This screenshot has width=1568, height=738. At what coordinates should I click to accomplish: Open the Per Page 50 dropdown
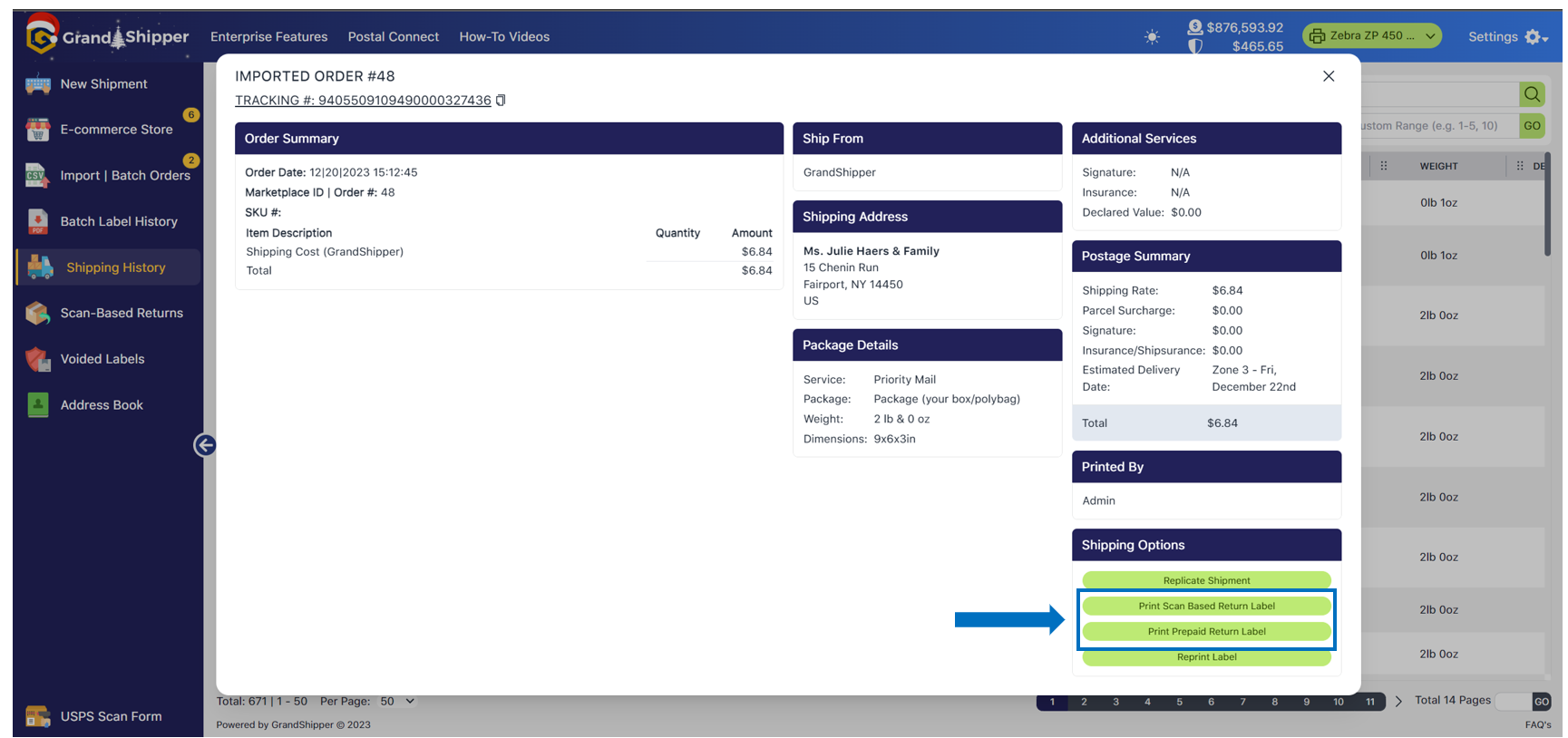[x=397, y=701]
